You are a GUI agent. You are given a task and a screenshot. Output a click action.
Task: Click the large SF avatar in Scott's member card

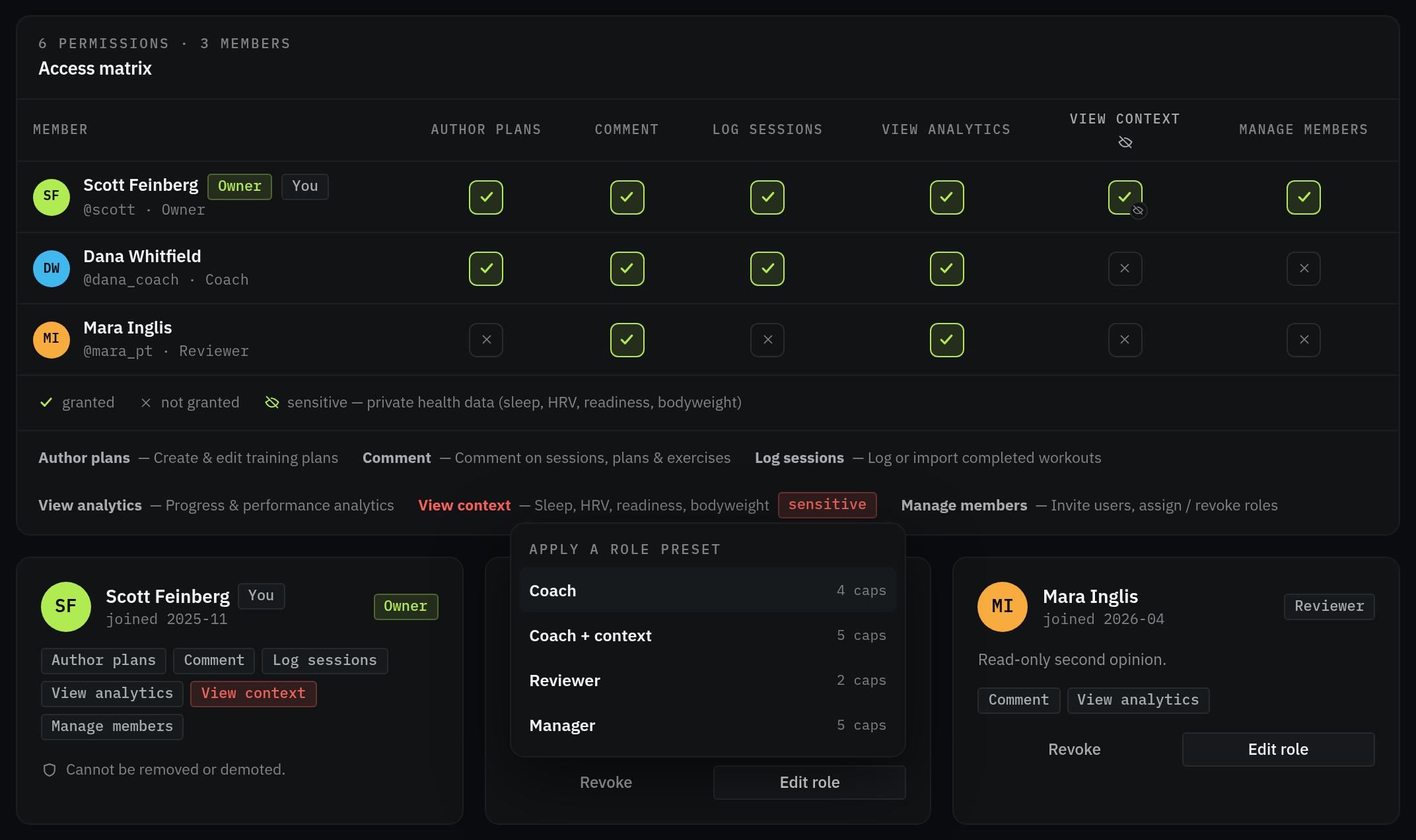point(65,606)
